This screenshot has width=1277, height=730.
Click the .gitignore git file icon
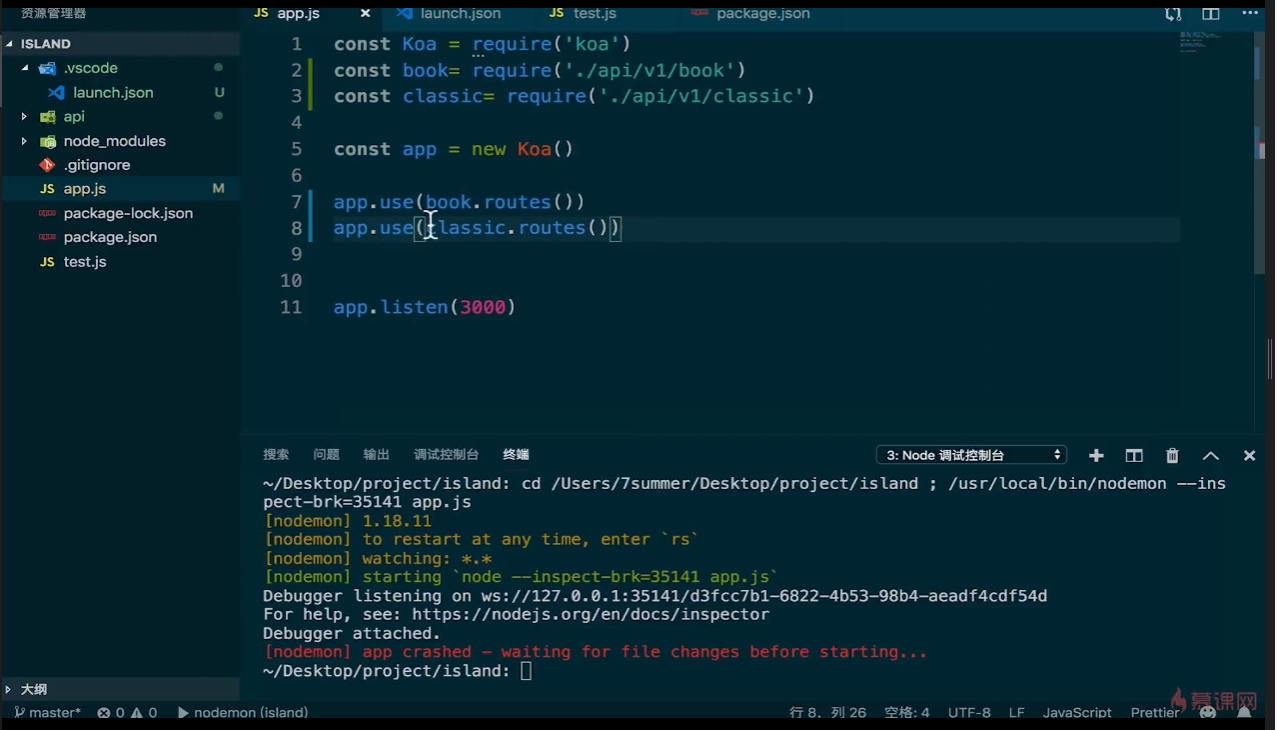click(47, 165)
